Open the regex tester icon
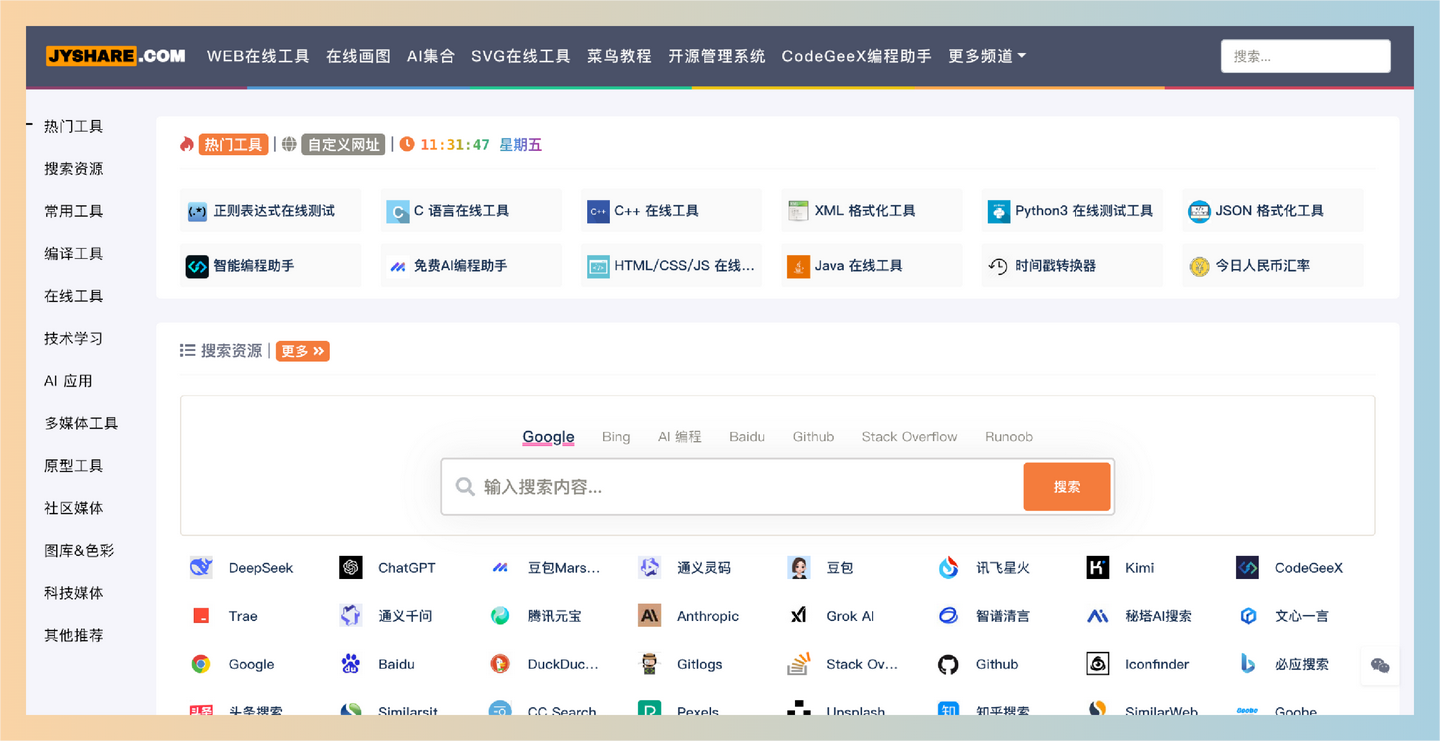This screenshot has width=1440, height=741. pyautogui.click(x=197, y=212)
